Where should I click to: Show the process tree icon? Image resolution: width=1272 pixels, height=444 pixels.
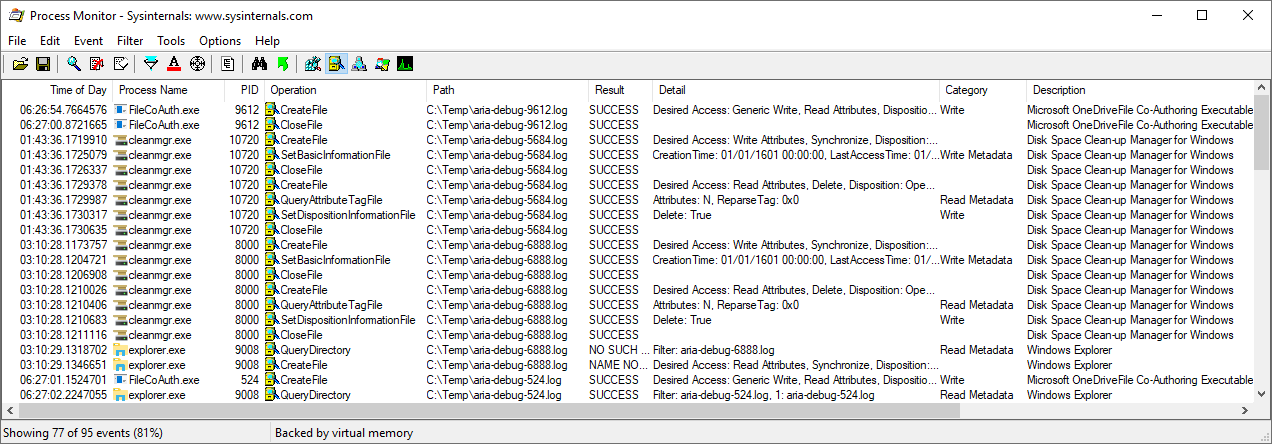228,64
